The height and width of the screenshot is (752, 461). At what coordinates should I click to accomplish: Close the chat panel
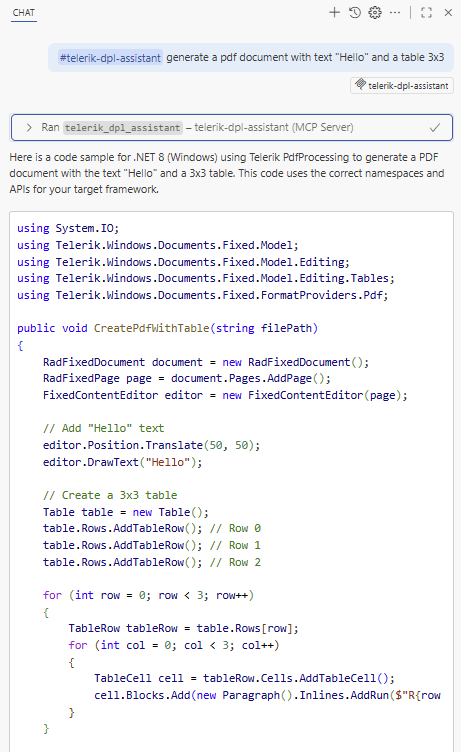448,12
